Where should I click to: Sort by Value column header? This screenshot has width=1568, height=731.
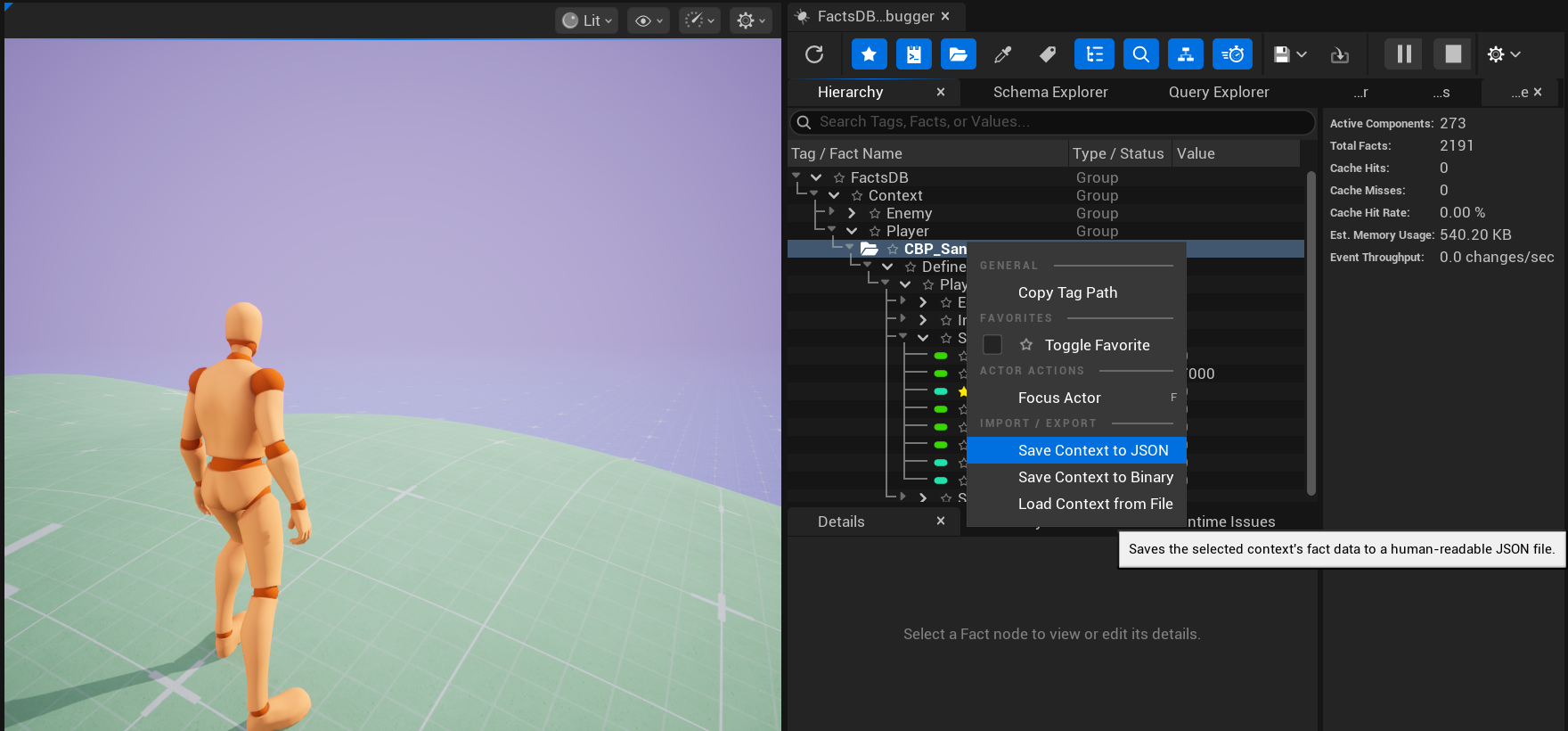point(1236,153)
